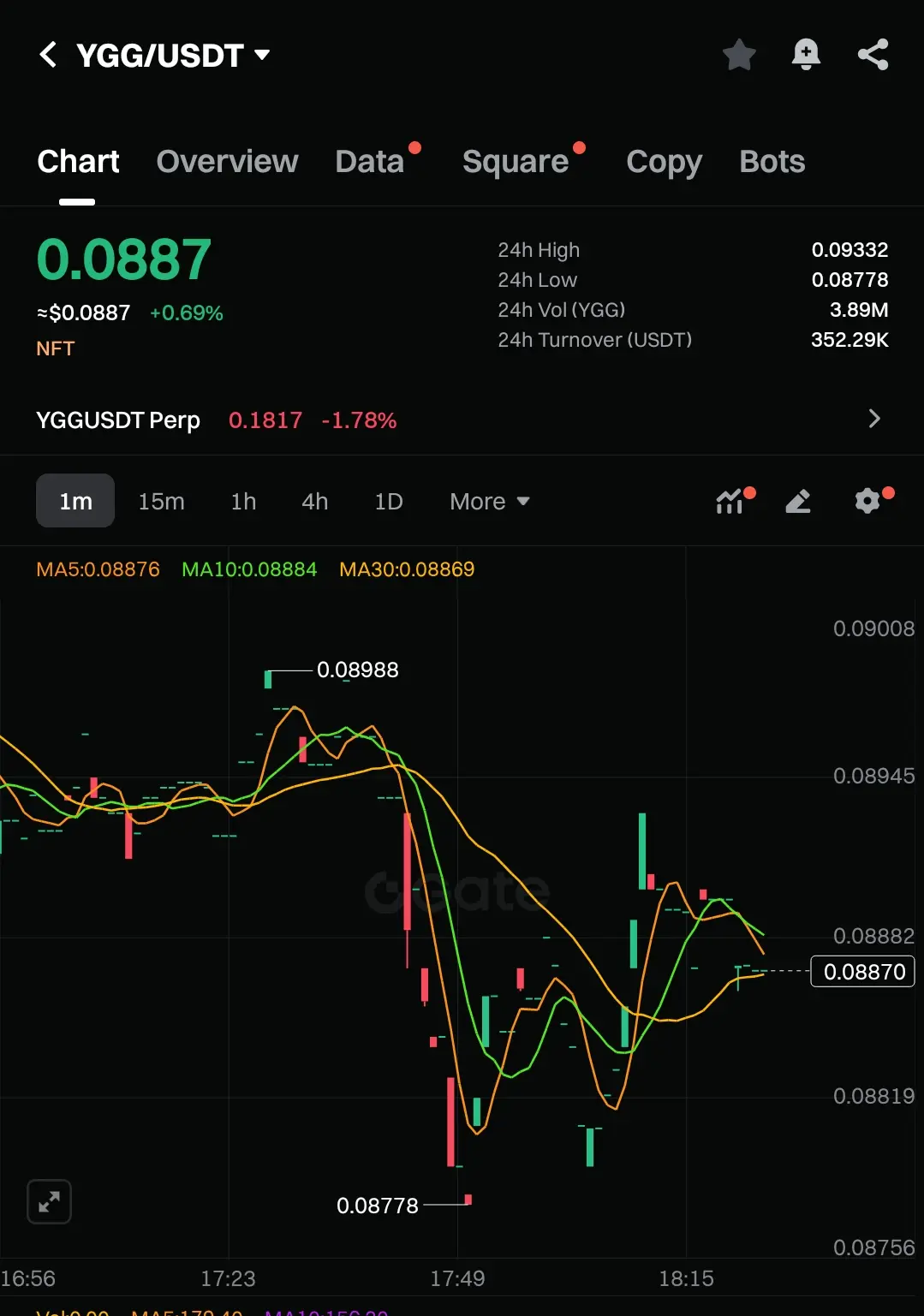Tap the MA30:0.08869 indicator label
The height and width of the screenshot is (1316, 924).
click(407, 569)
